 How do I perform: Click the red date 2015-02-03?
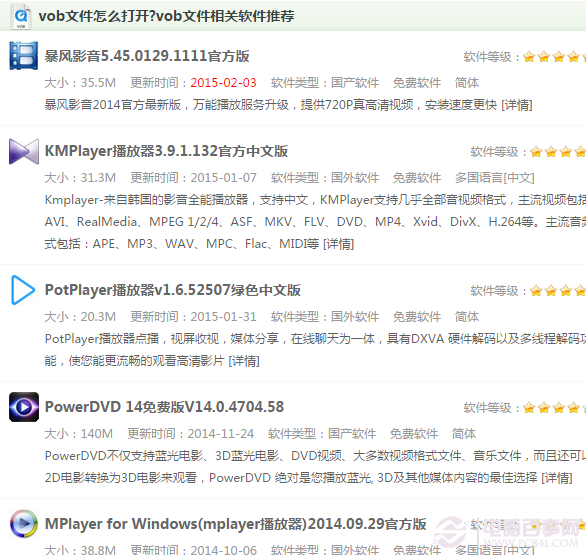pos(223,83)
